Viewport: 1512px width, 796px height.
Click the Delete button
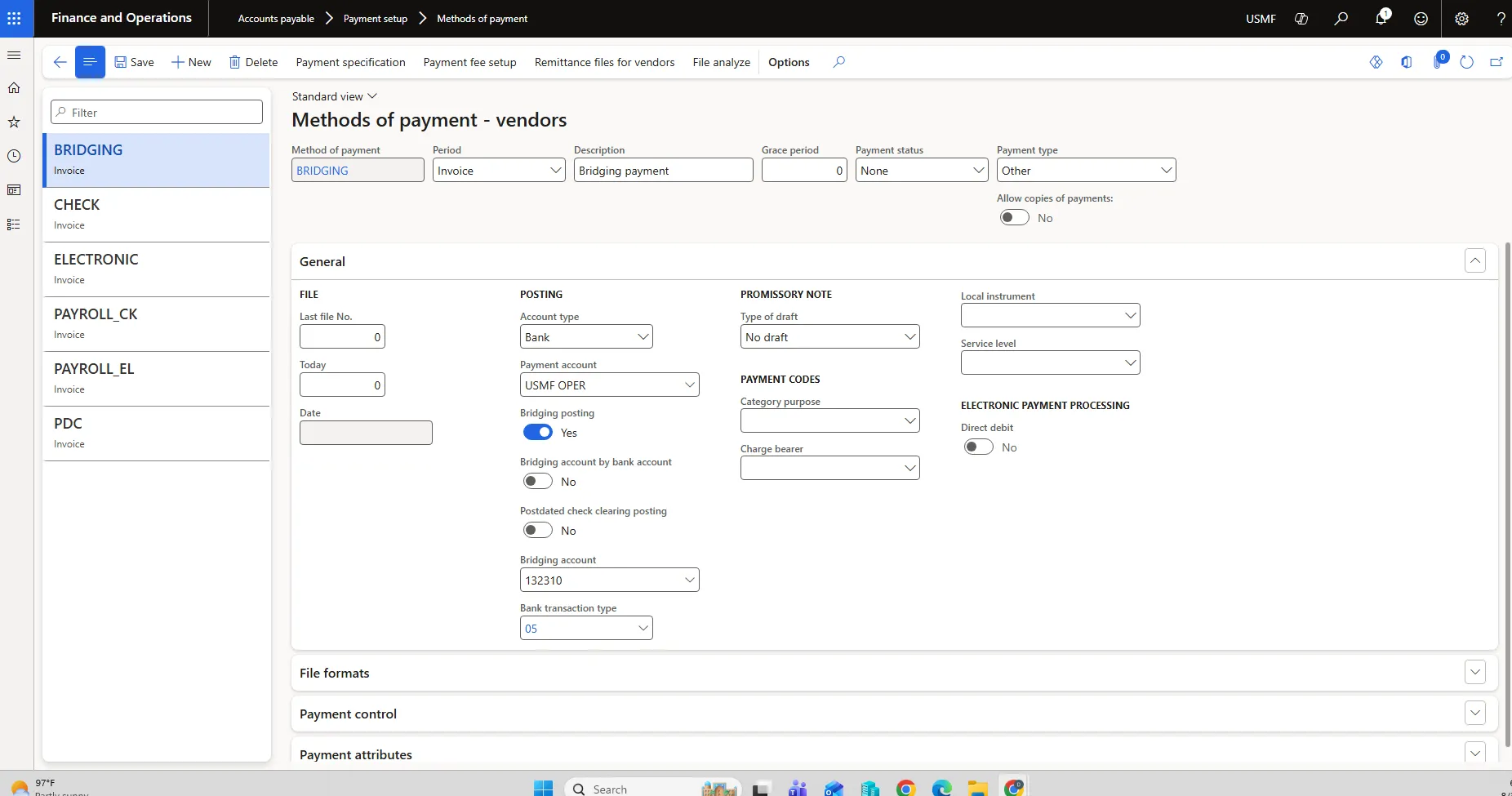[253, 62]
